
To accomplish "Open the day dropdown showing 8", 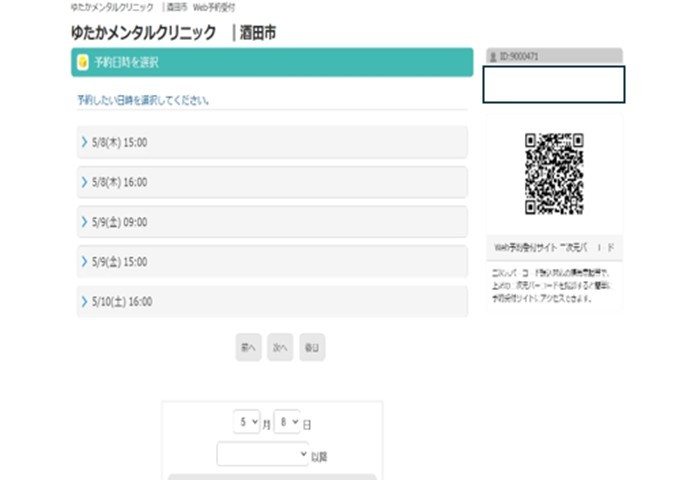I will click(x=287, y=422).
